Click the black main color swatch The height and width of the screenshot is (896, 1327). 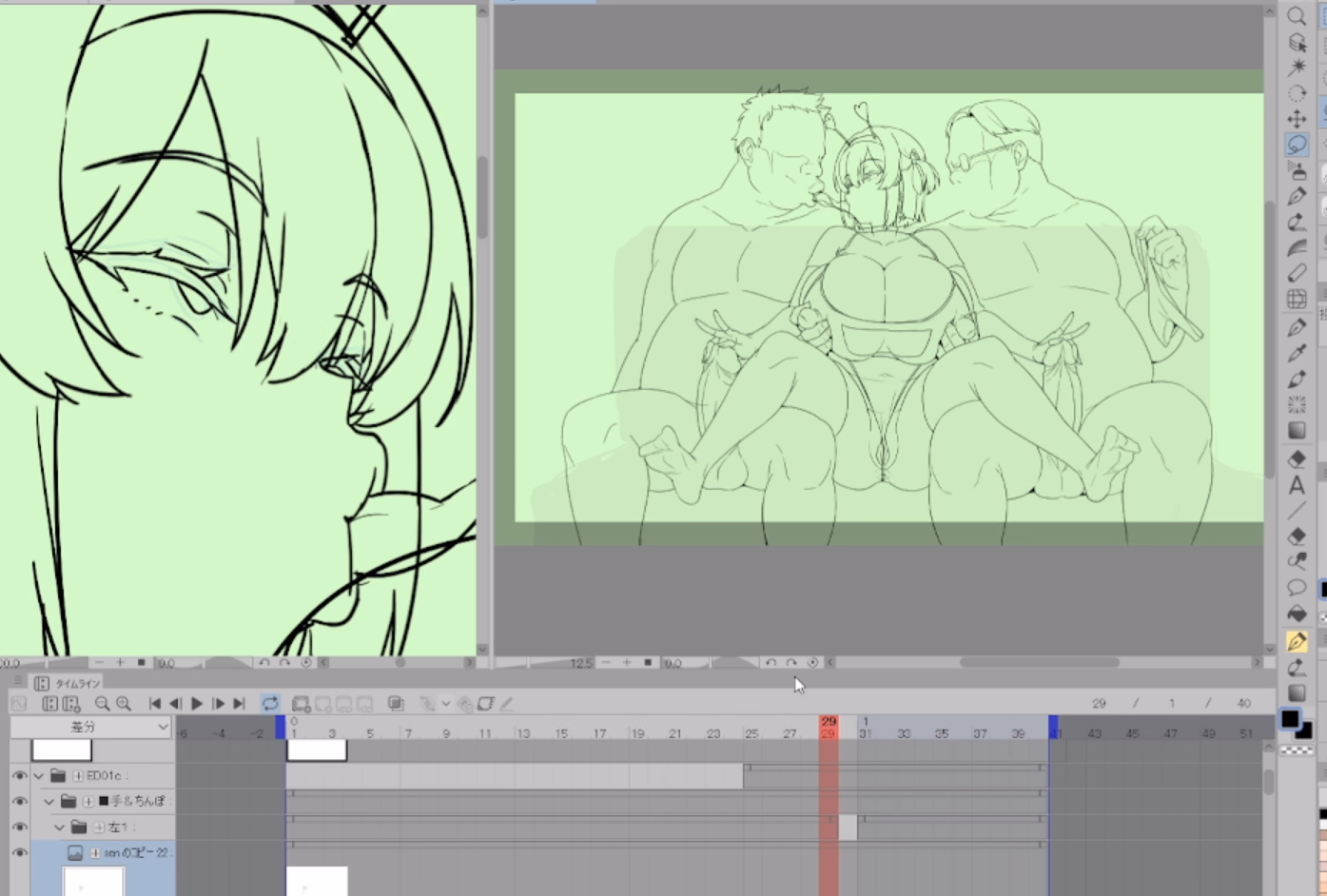1289,719
